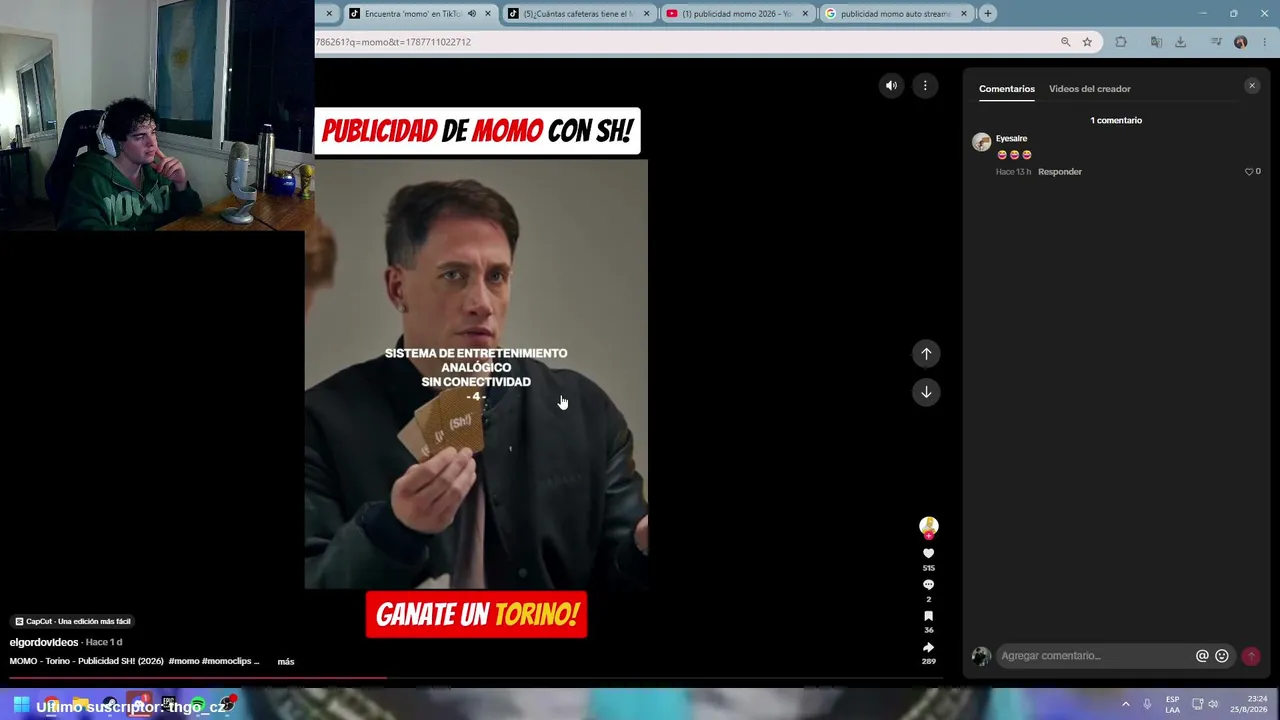The image size is (1280, 720).
Task: Open Chrome from the taskbar
Action: click(51, 705)
